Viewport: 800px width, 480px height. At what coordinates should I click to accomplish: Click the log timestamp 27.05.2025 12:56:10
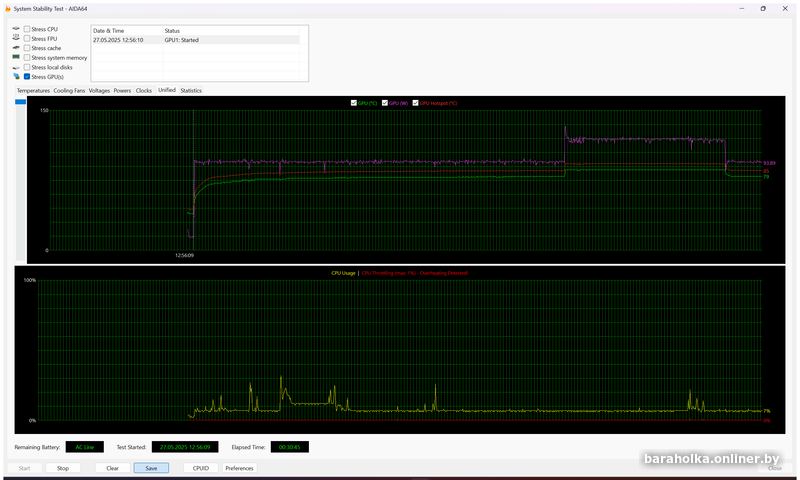click(x=118, y=40)
